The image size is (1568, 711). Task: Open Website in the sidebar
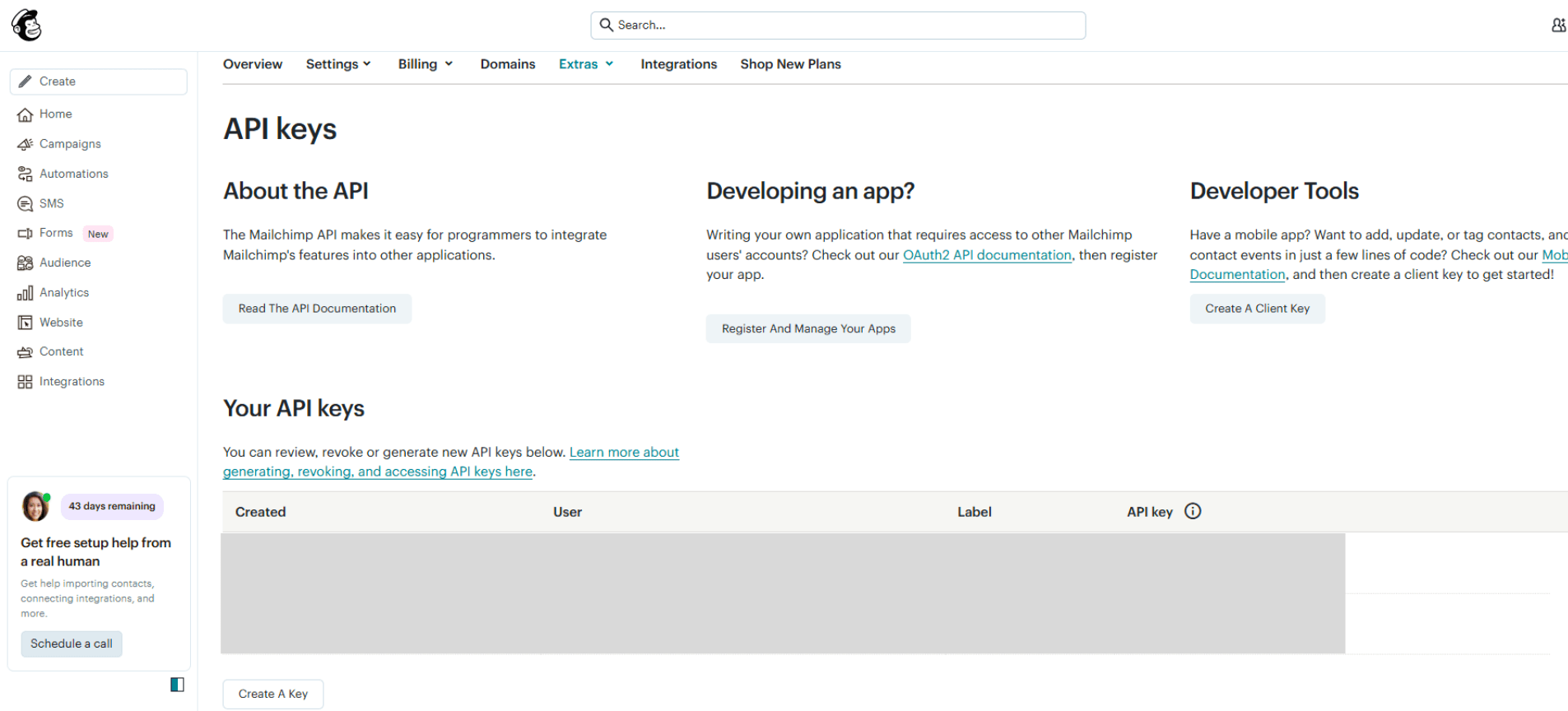pos(61,323)
